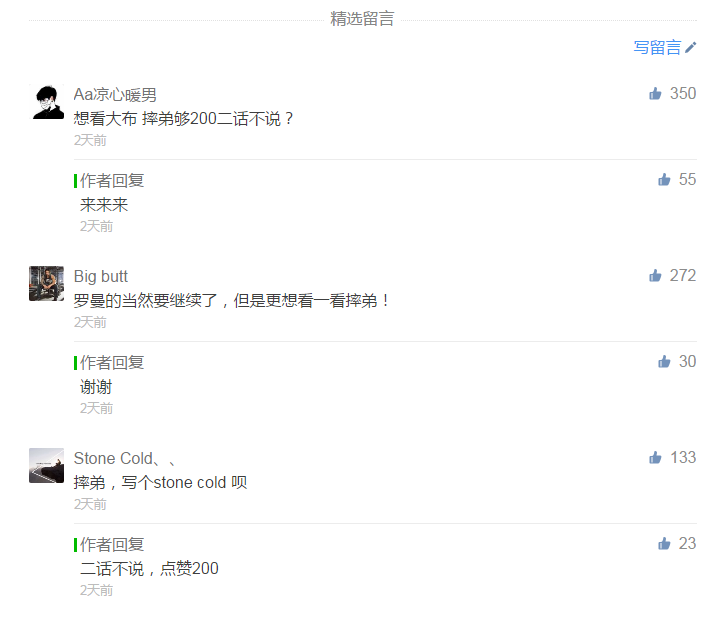Click the author reply text 二话不说，点赞200
Screen dimensions: 722x630
click(149, 569)
